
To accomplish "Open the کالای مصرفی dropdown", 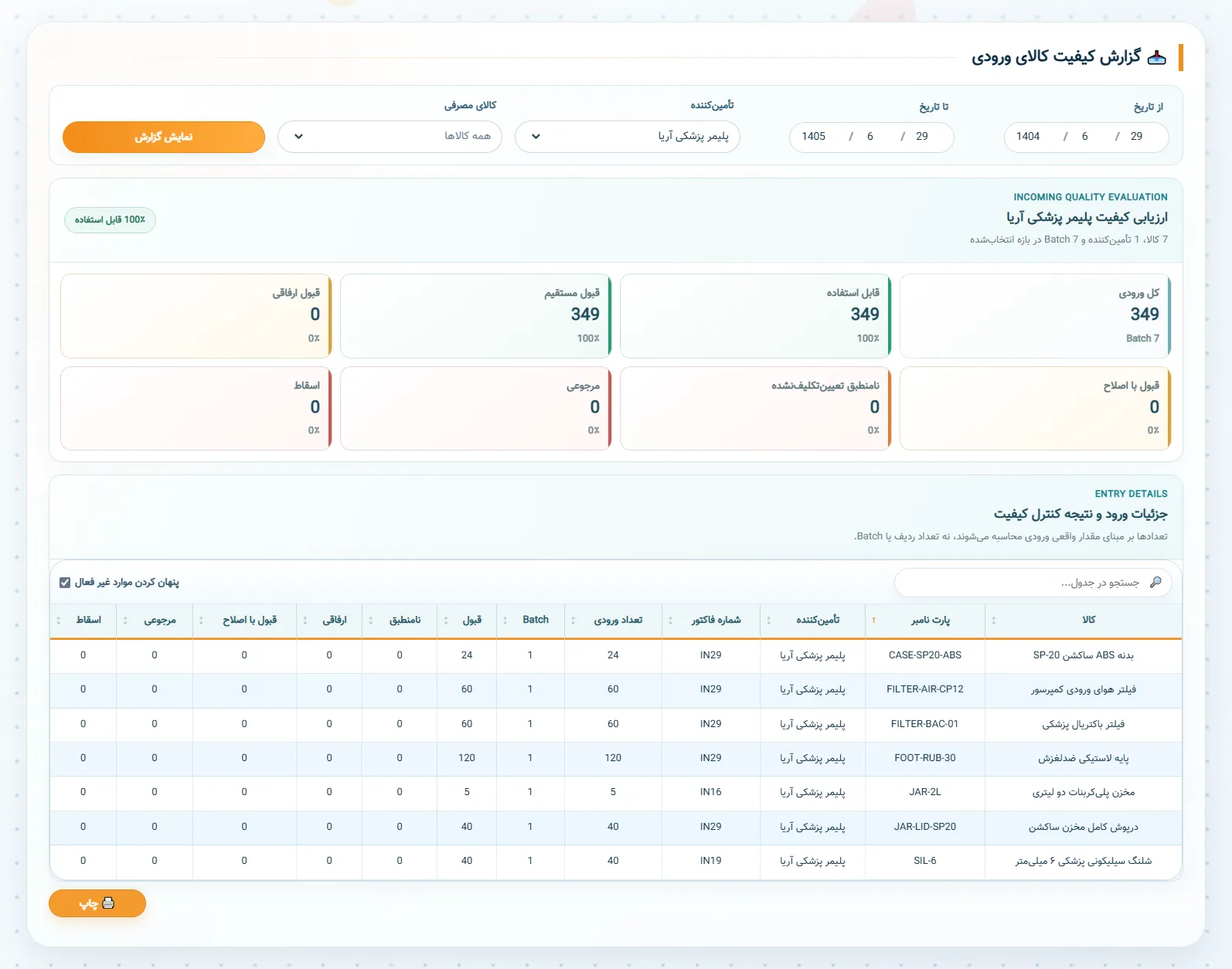I will tap(390, 137).
